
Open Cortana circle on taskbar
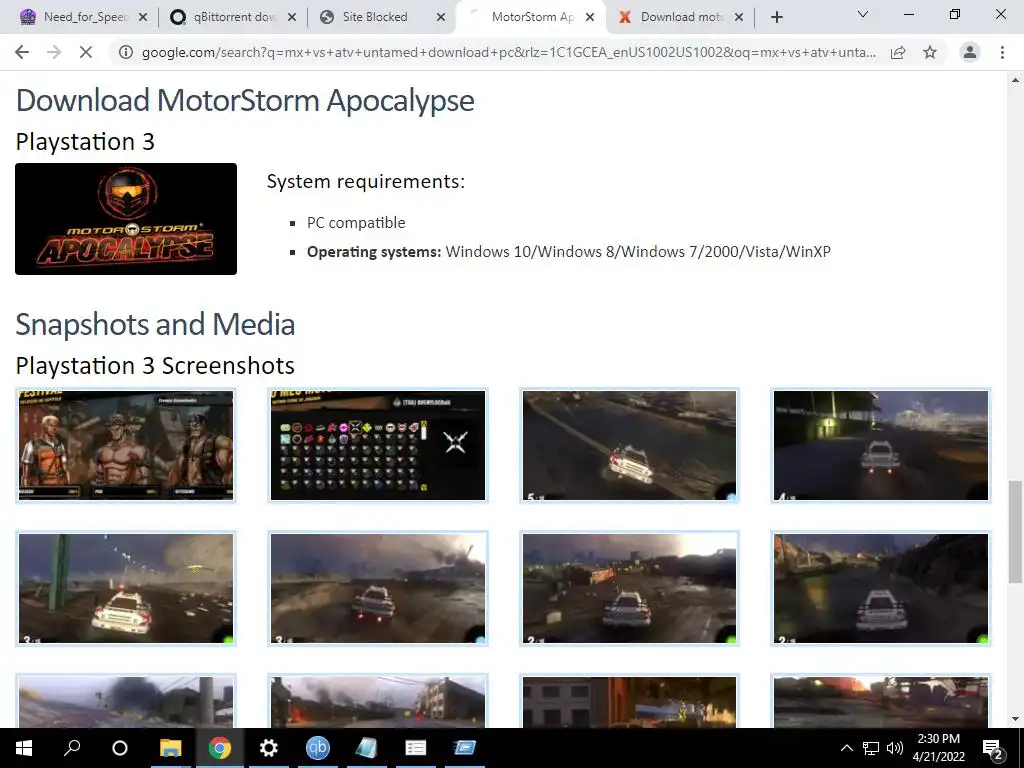pos(120,748)
